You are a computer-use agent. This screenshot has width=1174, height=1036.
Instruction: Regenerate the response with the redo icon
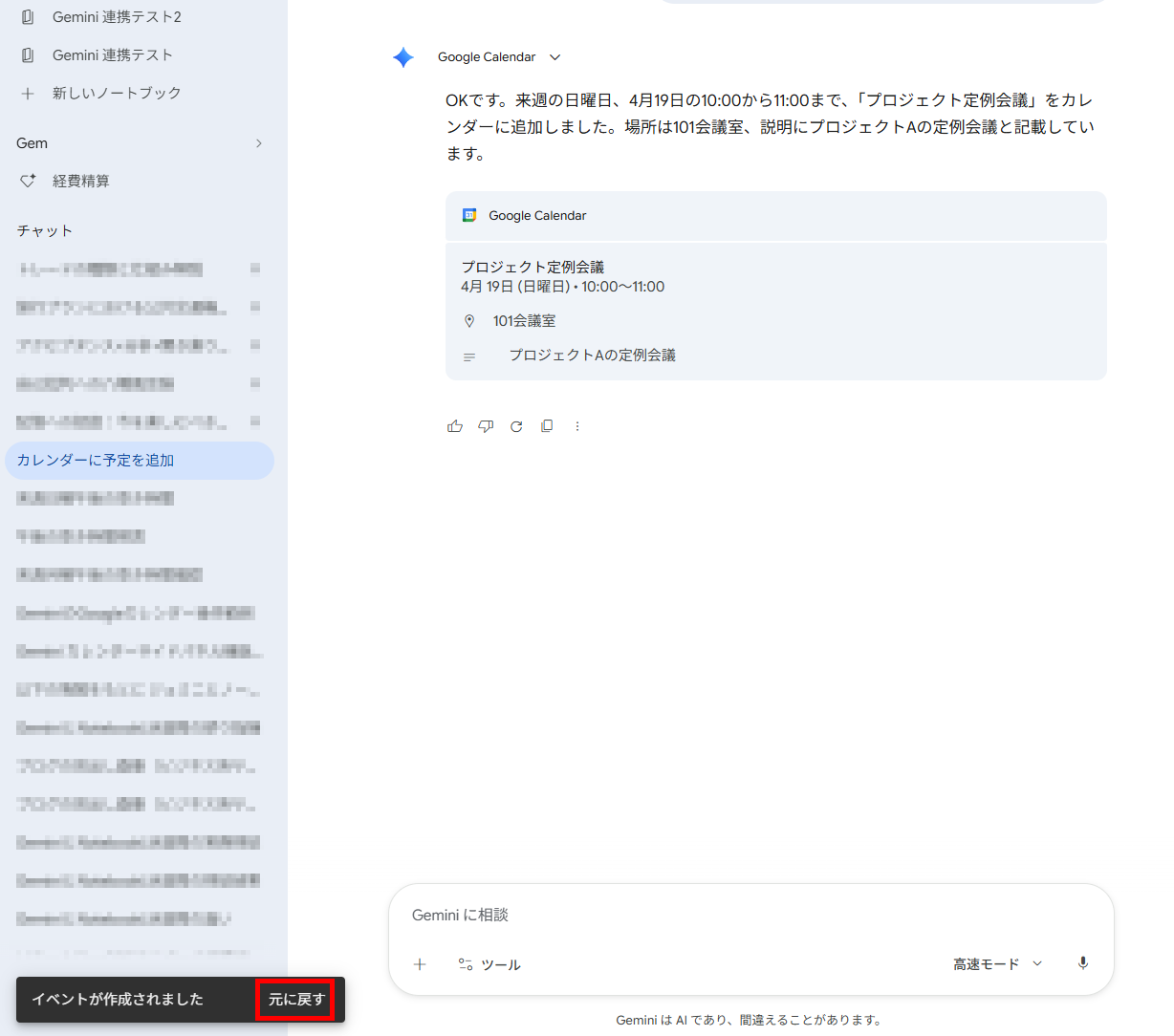point(516,426)
